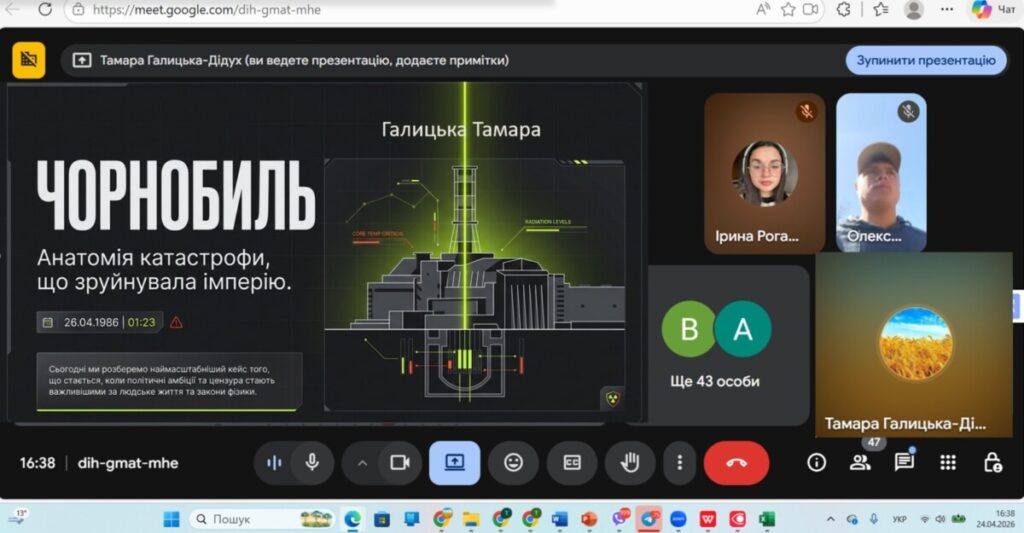Show the participants people list

click(860, 462)
